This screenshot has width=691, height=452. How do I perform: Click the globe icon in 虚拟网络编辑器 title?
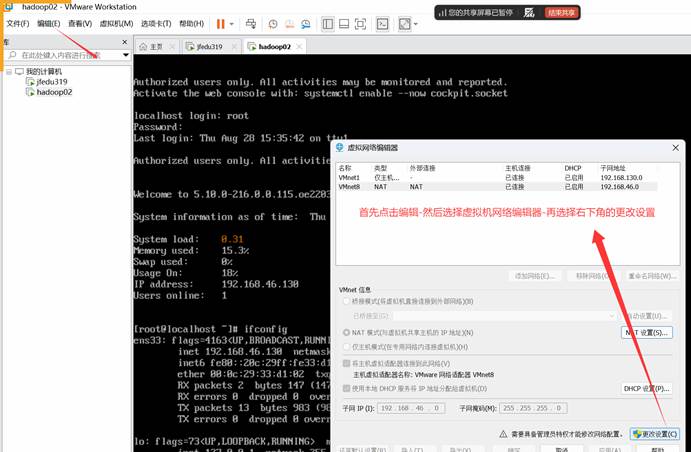339,147
